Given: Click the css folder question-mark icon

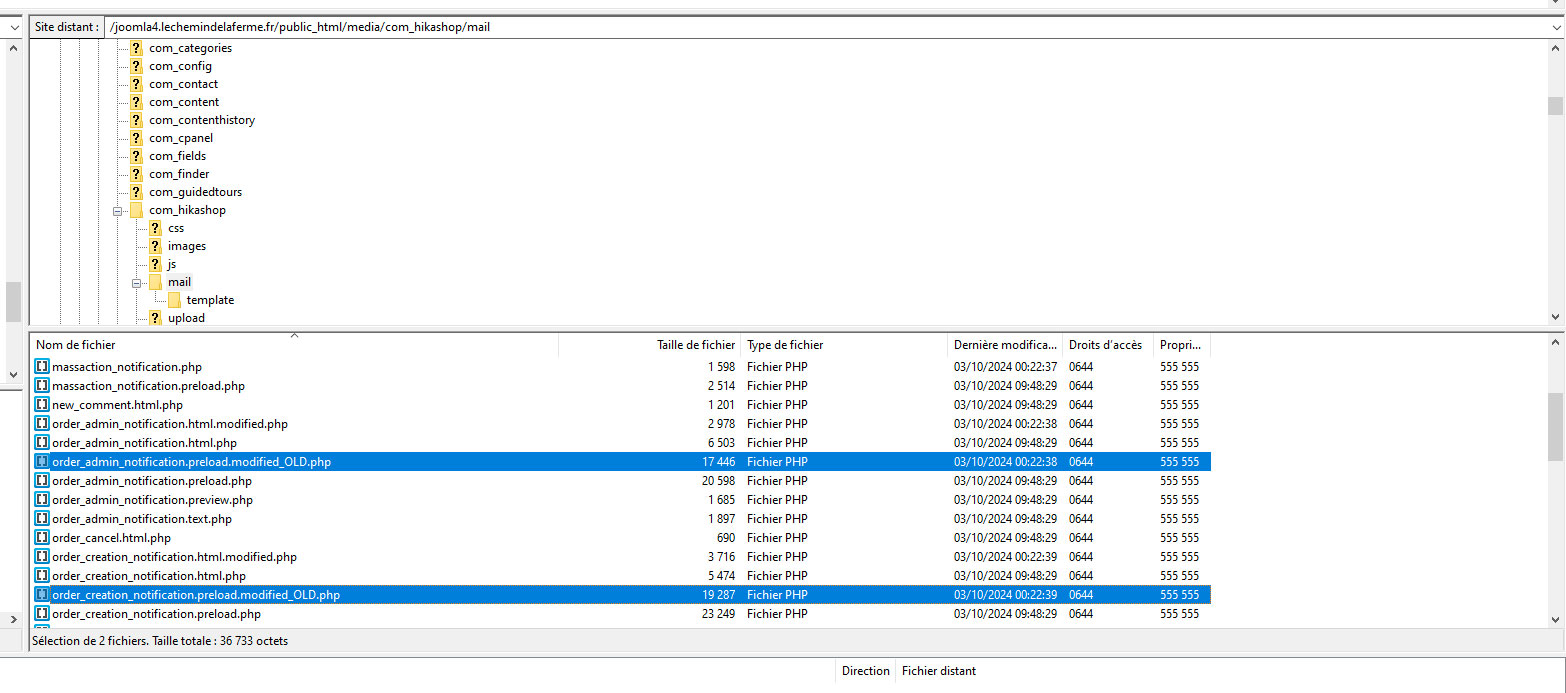Looking at the screenshot, I should (x=155, y=228).
